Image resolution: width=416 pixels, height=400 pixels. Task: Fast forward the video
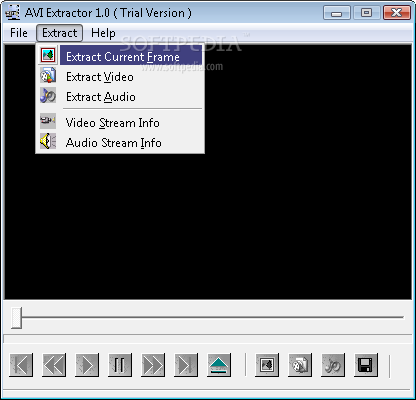153,365
